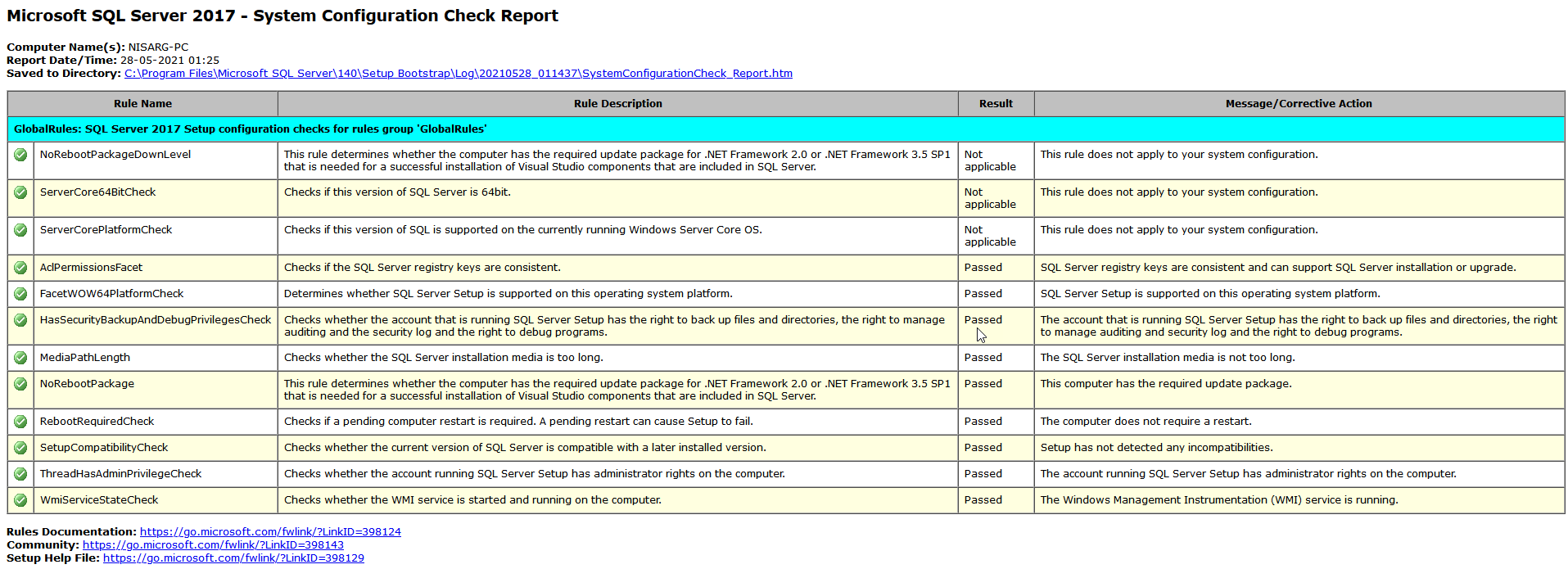
Task: Click status icon for HasSecurityBackupAndDebugPrivilegesCheck
Action: (x=20, y=320)
